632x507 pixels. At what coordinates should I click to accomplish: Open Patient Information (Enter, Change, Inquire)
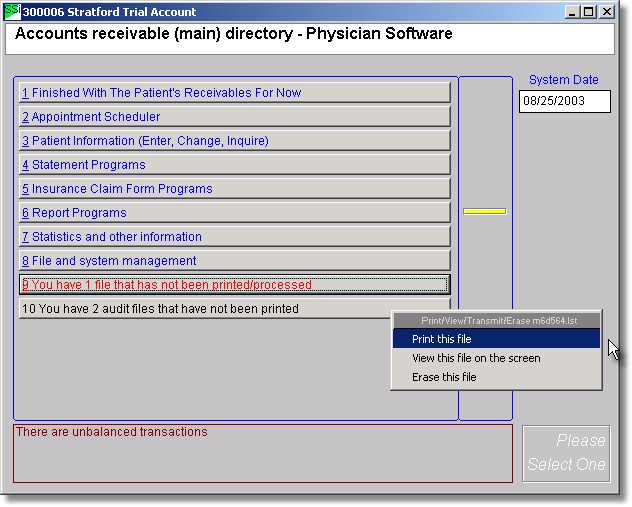click(235, 141)
